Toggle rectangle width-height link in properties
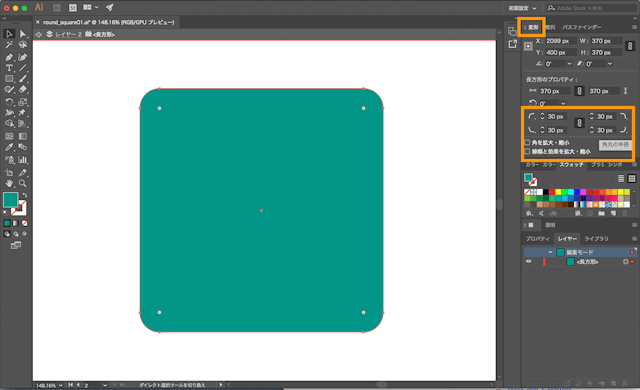This screenshot has height=390, width=640. (579, 91)
